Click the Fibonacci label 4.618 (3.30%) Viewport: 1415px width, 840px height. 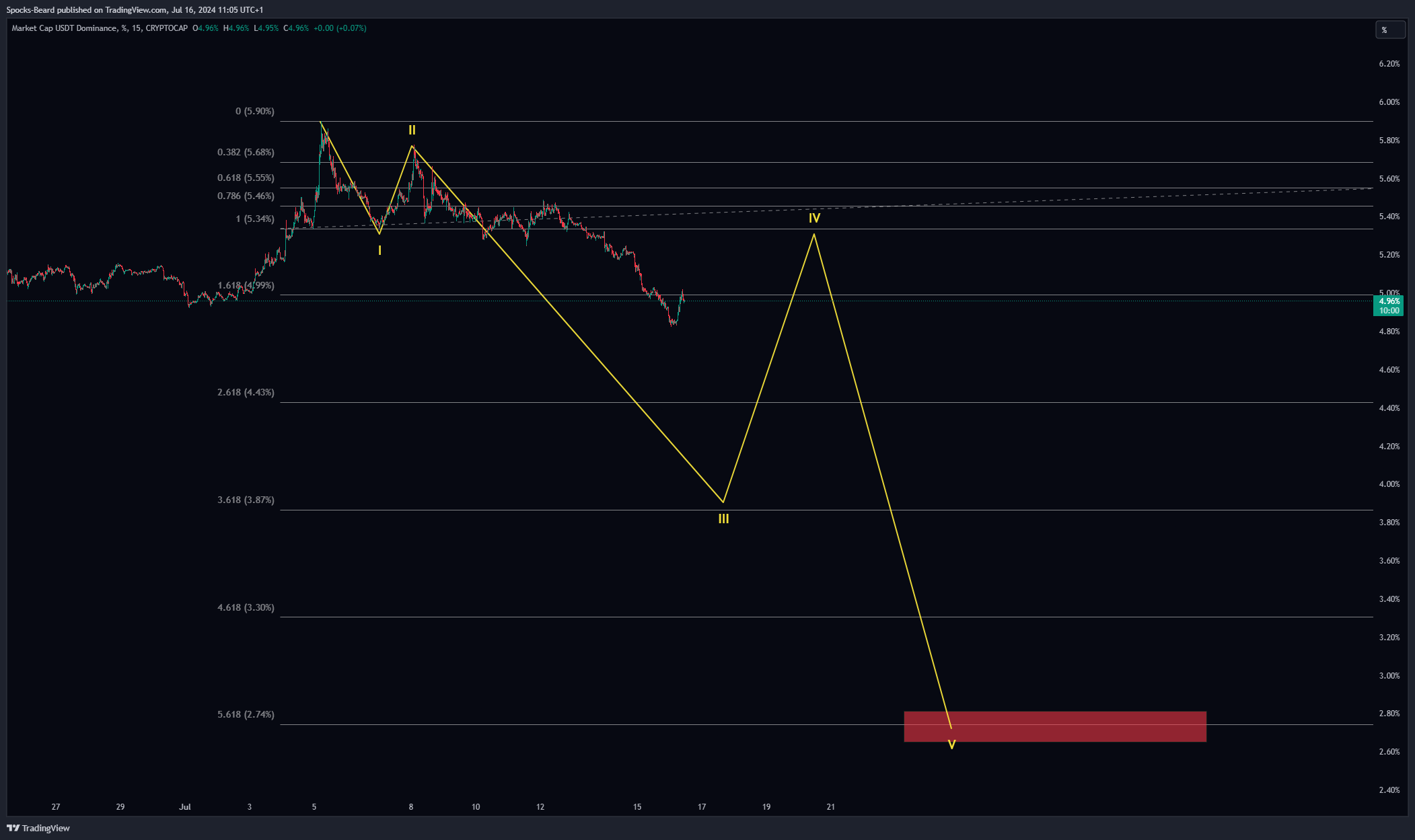(x=246, y=608)
